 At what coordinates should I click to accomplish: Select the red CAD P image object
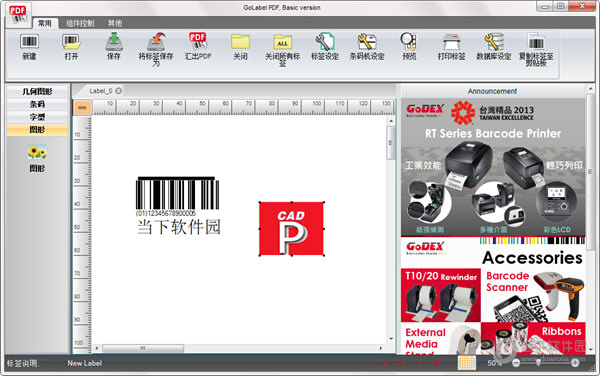point(292,229)
